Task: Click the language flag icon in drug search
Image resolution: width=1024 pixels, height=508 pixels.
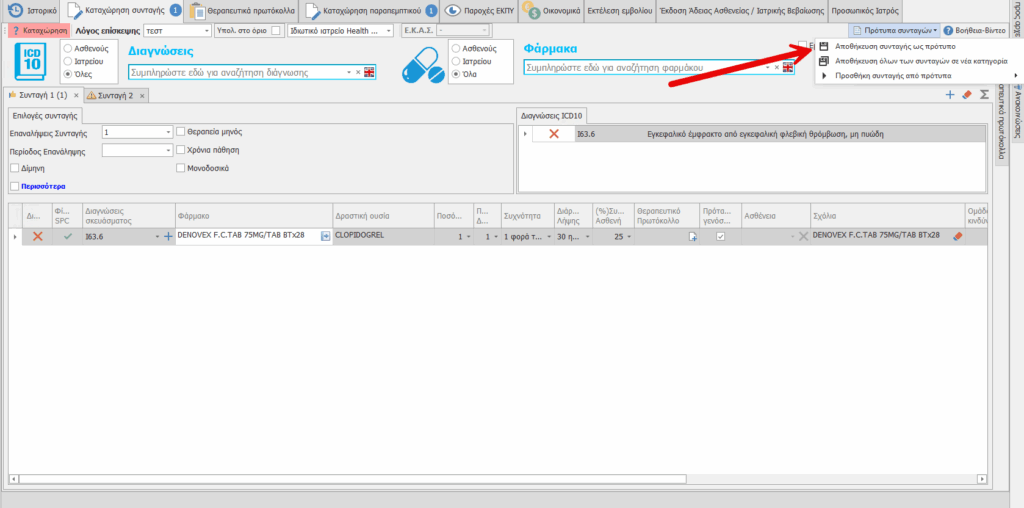Action: click(x=788, y=68)
